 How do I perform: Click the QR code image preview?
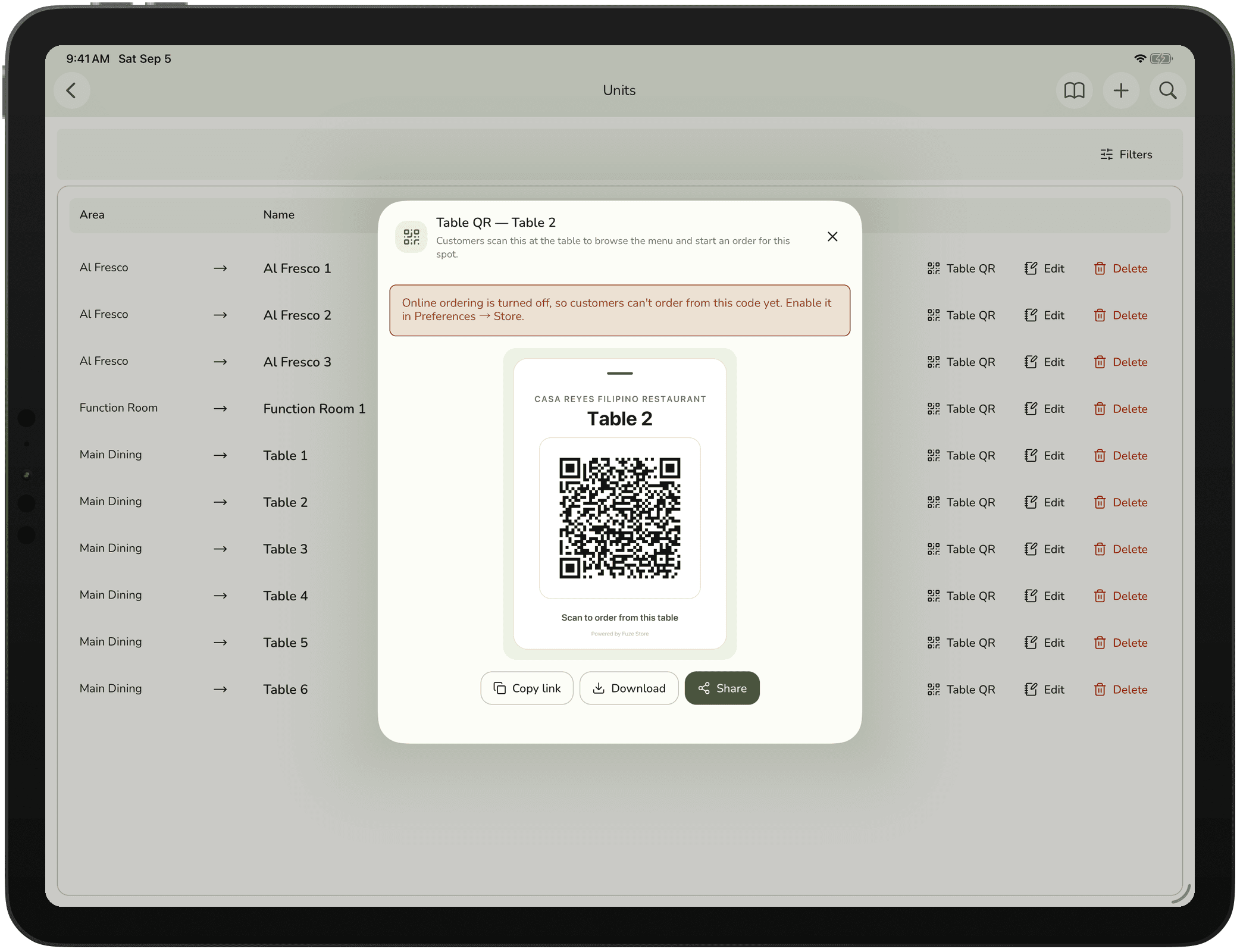tap(619, 518)
